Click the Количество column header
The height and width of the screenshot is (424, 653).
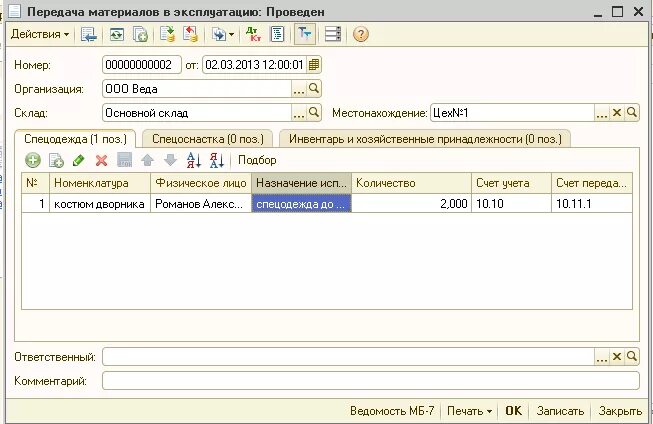pyautogui.click(x=411, y=183)
